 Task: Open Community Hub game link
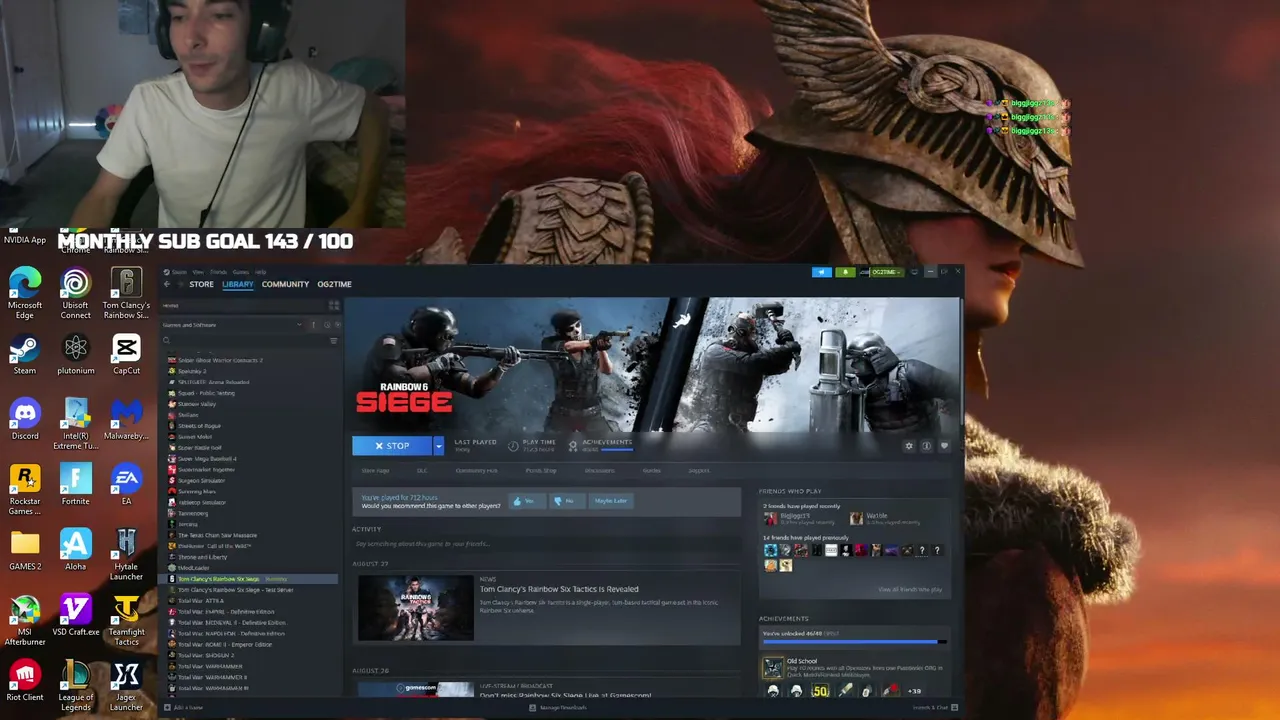point(476,470)
